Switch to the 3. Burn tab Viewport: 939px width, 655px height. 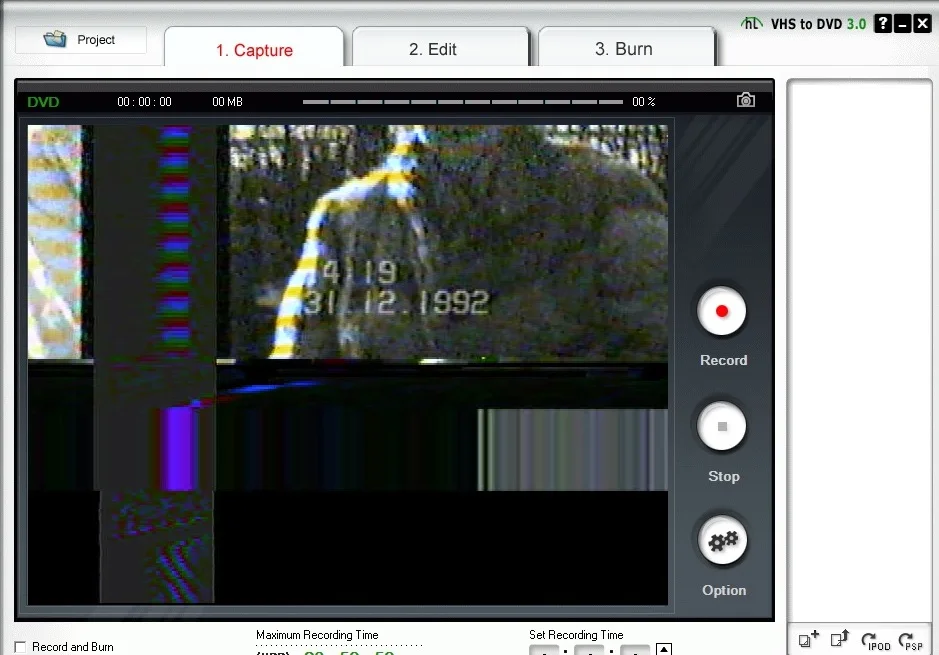626,47
